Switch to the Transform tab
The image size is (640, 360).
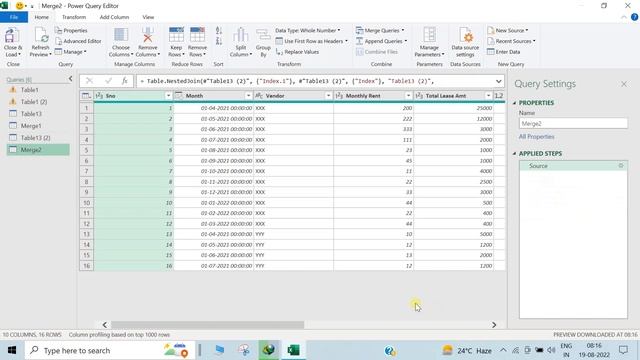74,17
